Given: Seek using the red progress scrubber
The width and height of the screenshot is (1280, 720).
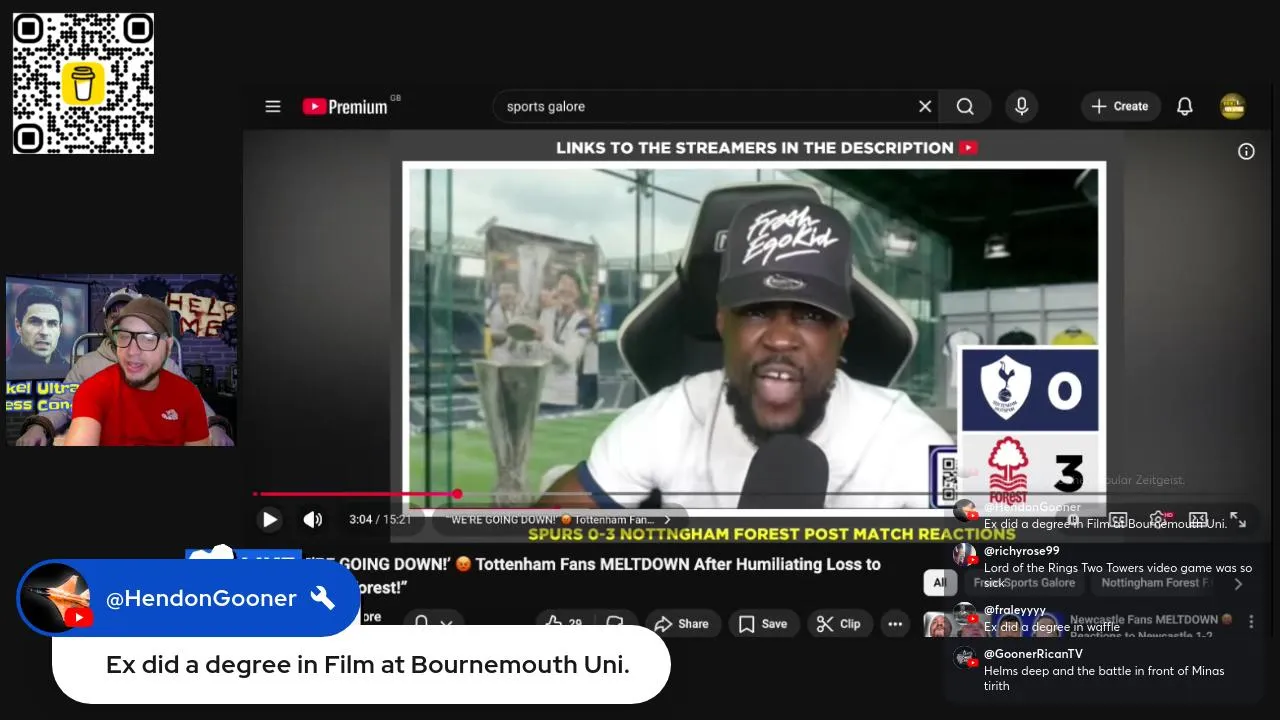Looking at the screenshot, I should click(x=457, y=493).
